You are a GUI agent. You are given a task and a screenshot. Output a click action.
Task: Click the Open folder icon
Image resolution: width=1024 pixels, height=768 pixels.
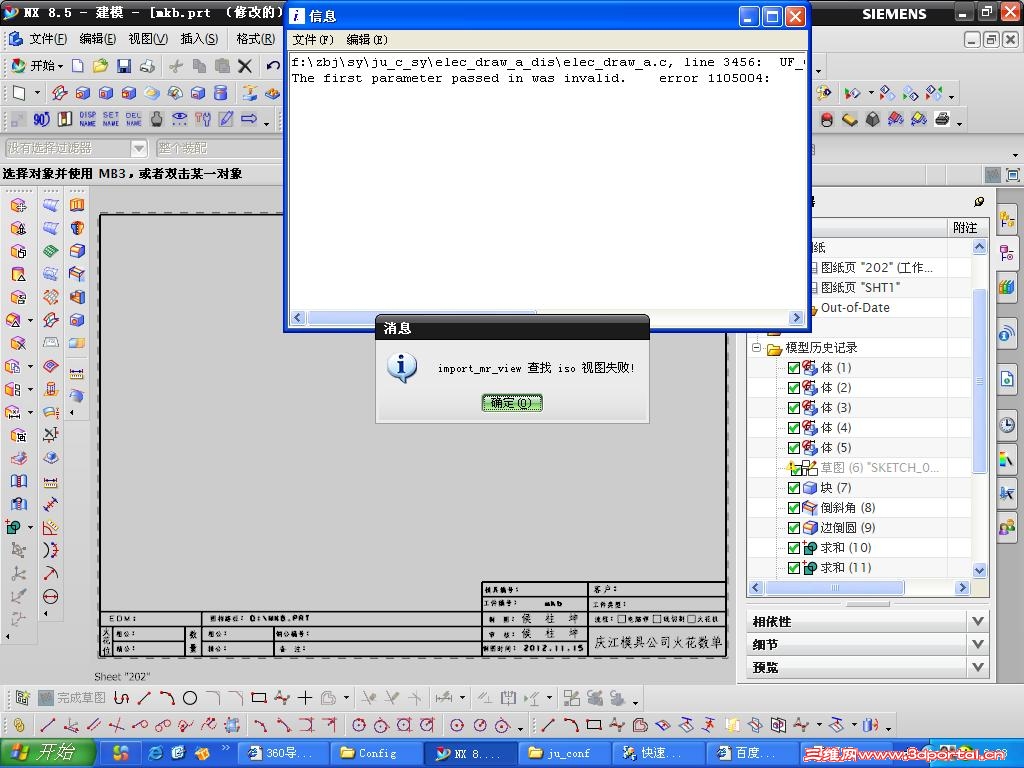pyautogui.click(x=100, y=65)
